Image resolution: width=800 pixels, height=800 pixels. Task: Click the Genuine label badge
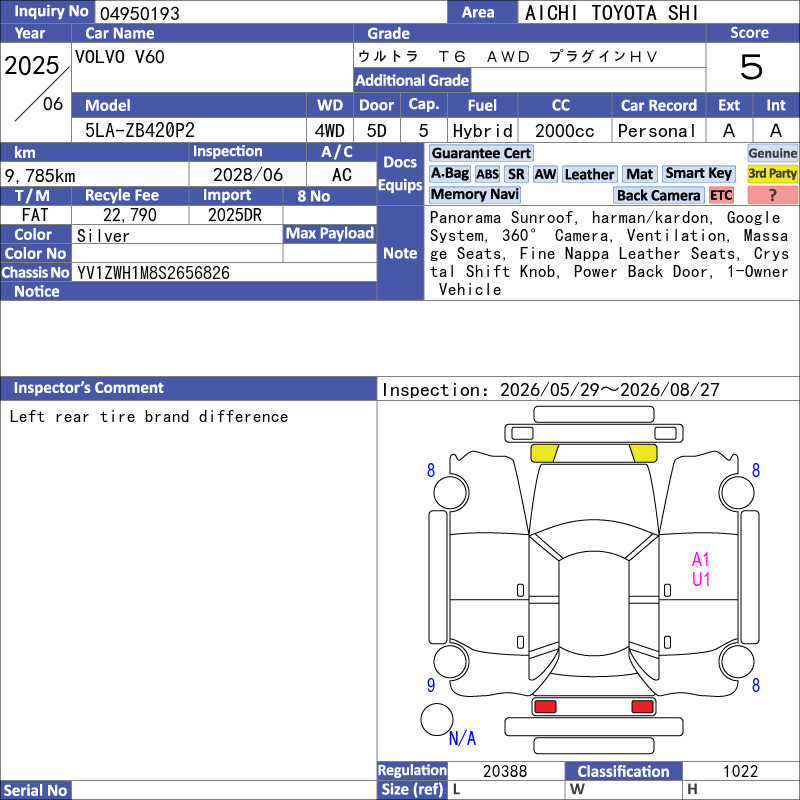772,153
